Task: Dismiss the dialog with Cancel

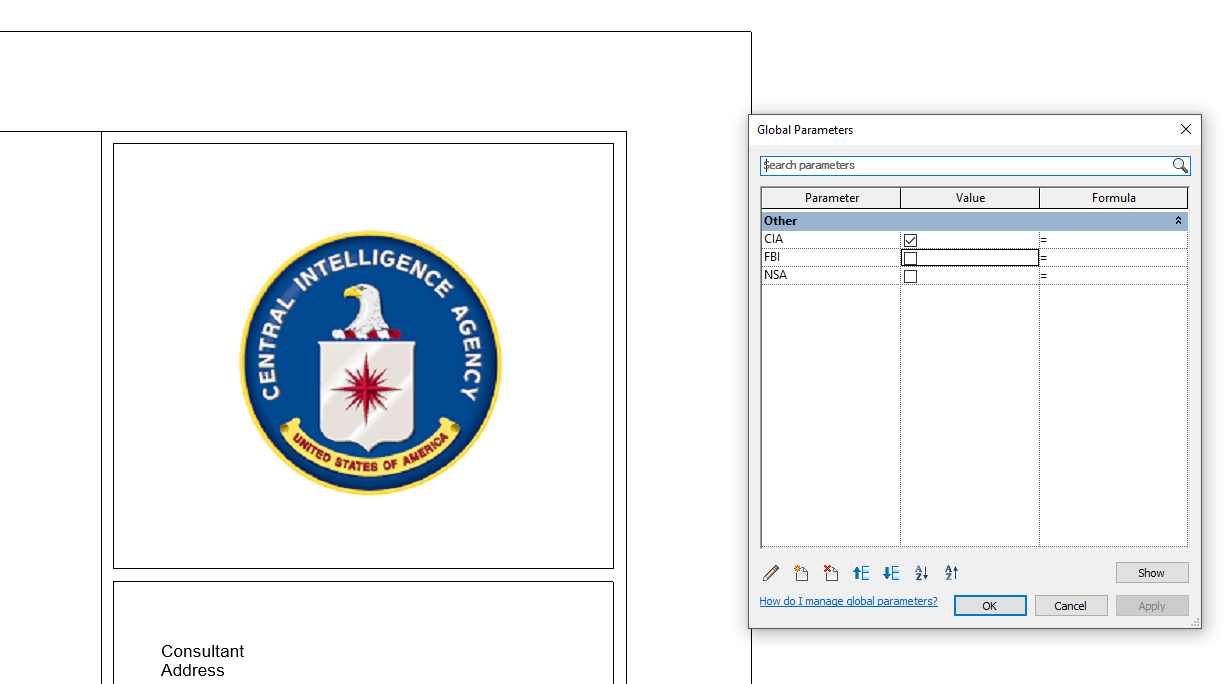Action: (1071, 605)
